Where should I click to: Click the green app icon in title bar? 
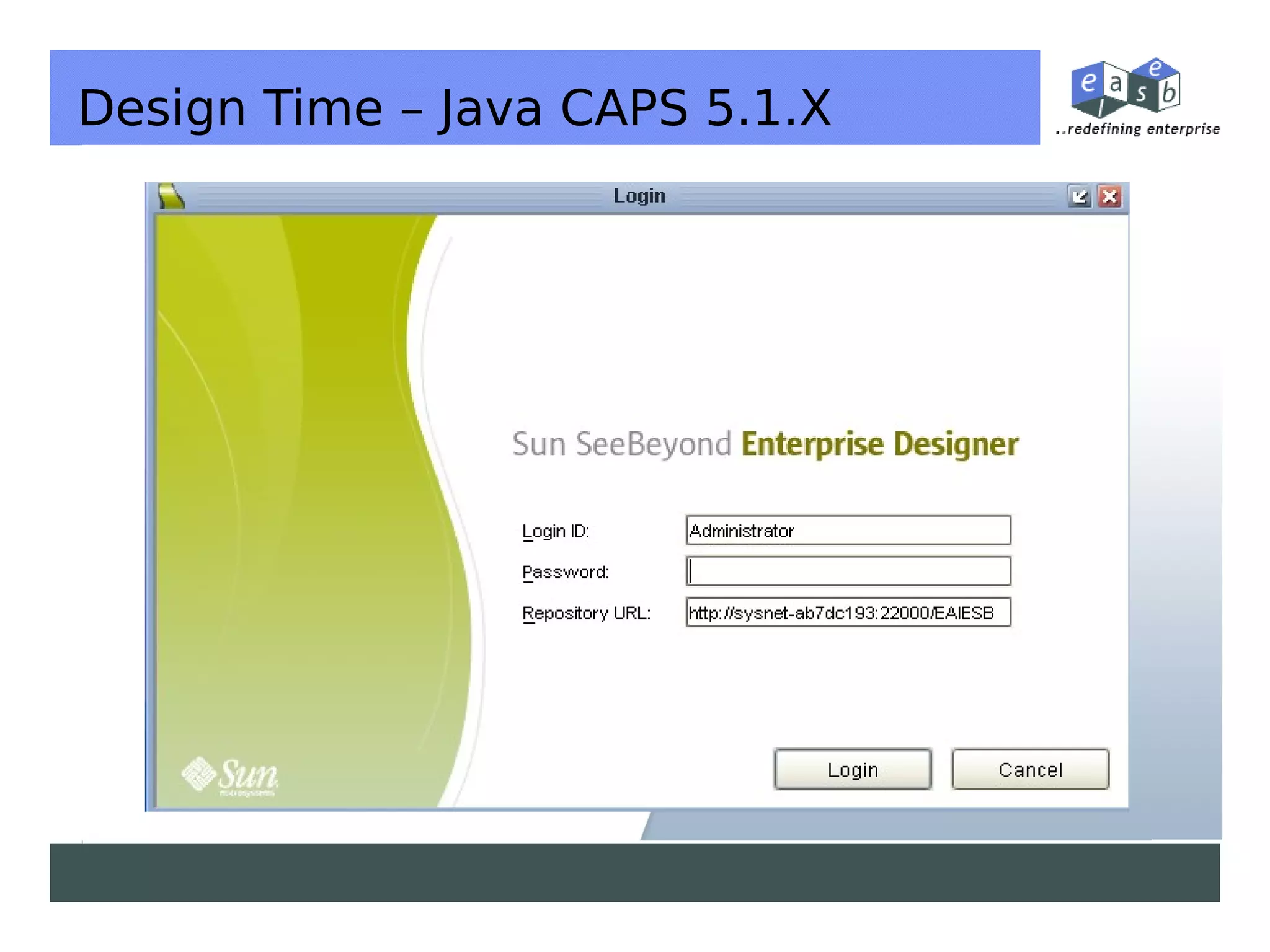[x=171, y=196]
